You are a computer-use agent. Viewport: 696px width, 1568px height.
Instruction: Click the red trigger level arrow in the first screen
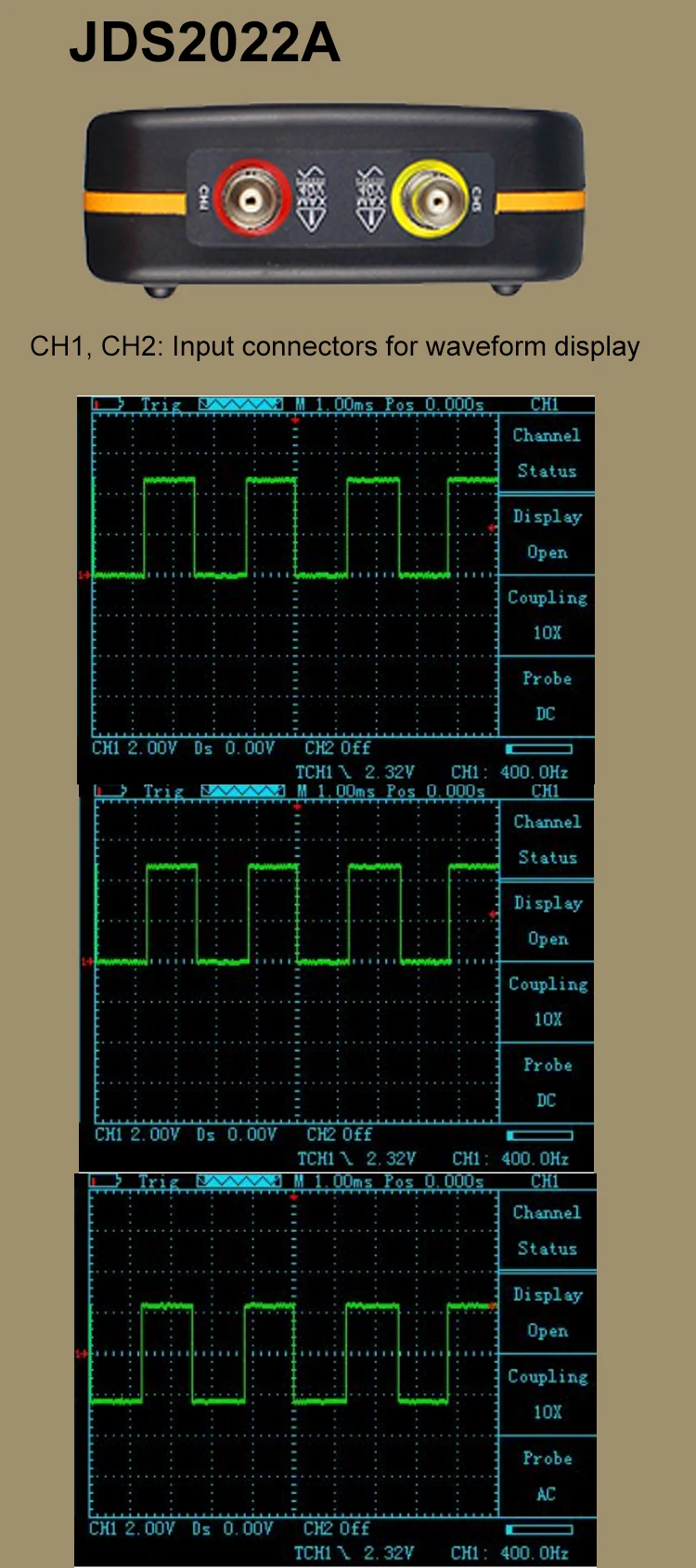[492, 528]
